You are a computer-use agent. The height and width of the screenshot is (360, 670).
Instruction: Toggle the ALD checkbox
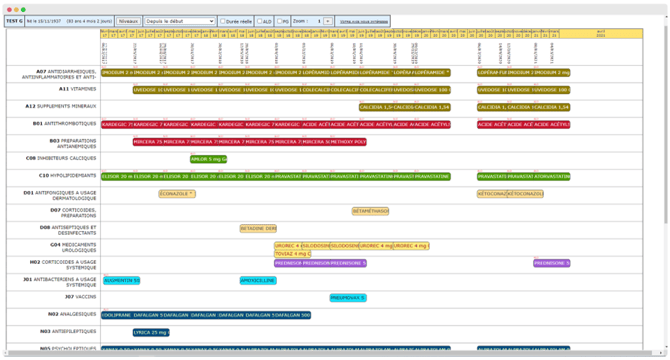point(259,21)
